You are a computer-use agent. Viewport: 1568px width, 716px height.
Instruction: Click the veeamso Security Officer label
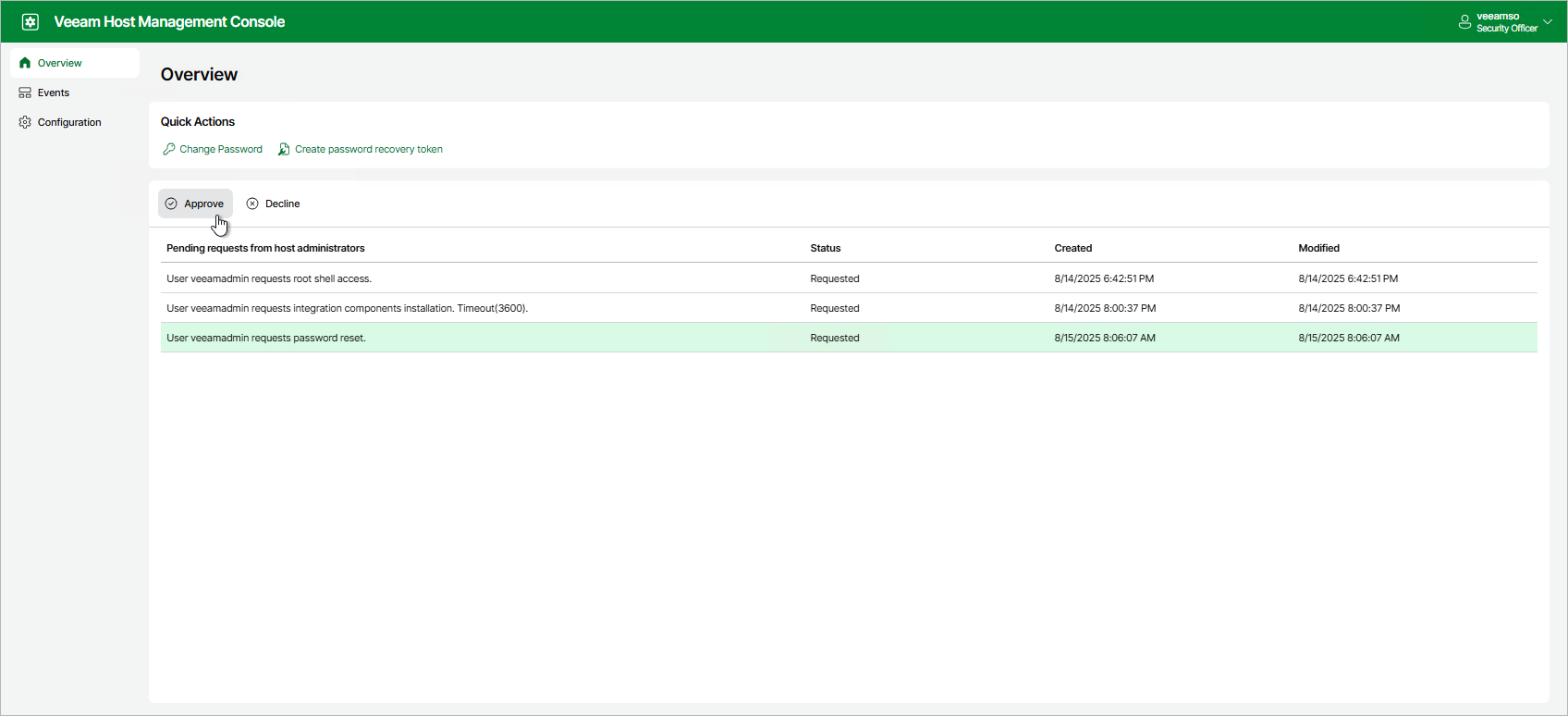1507,22
